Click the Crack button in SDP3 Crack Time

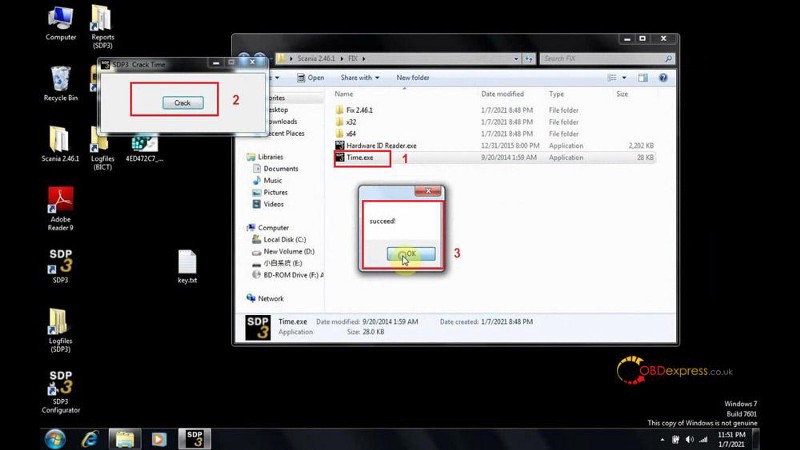point(183,103)
